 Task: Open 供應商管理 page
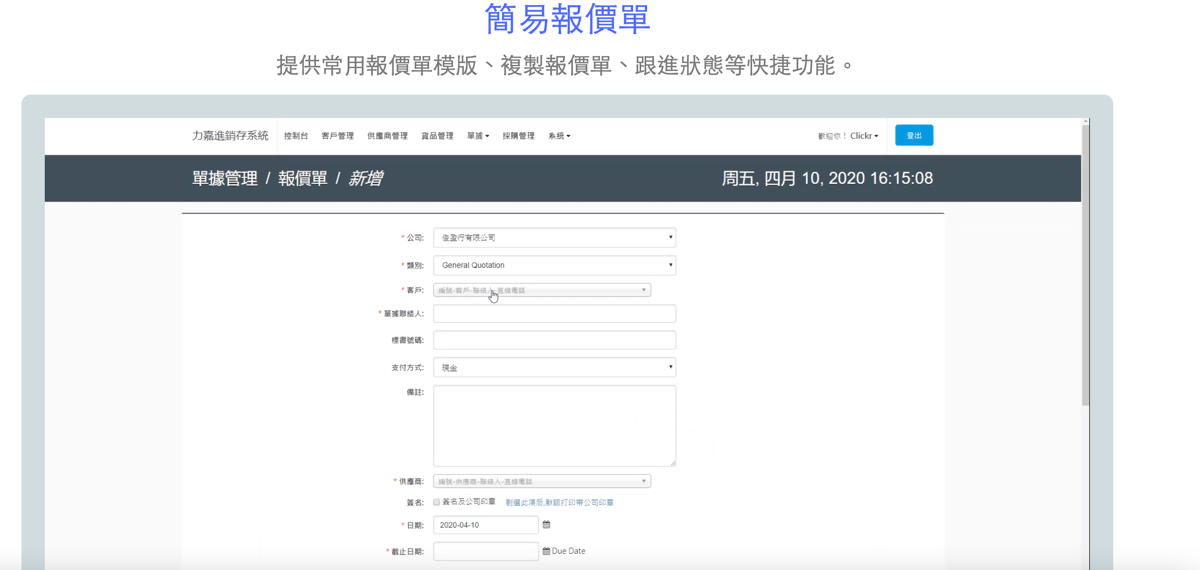pyautogui.click(x=387, y=136)
